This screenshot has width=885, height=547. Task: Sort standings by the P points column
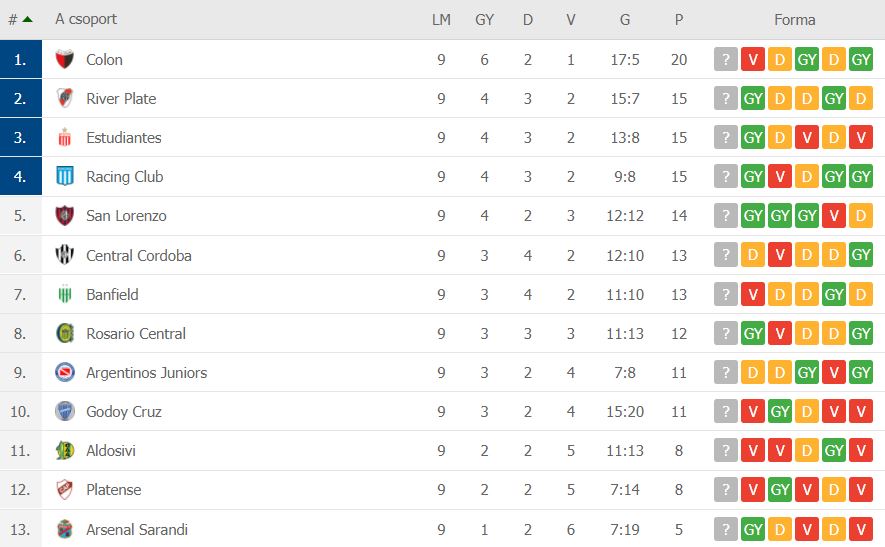pyautogui.click(x=679, y=20)
